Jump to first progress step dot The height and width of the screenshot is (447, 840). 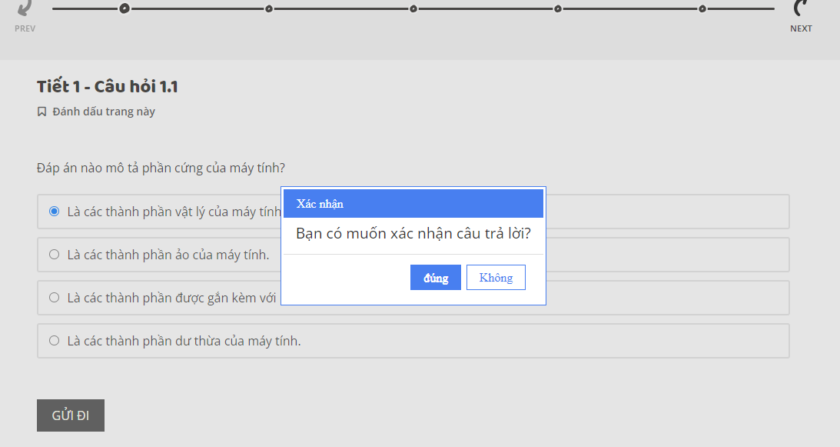(x=124, y=9)
